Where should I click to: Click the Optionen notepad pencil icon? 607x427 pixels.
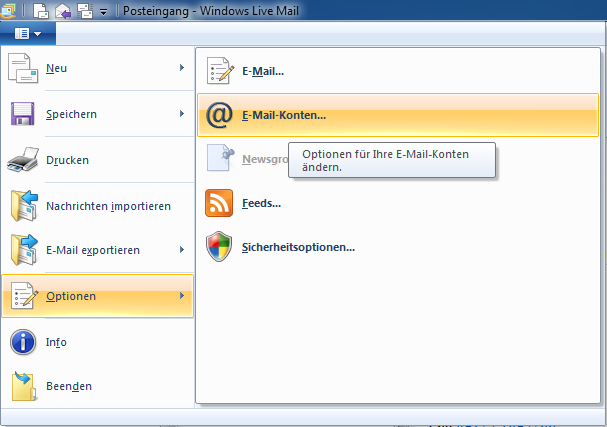pyautogui.click(x=24, y=295)
